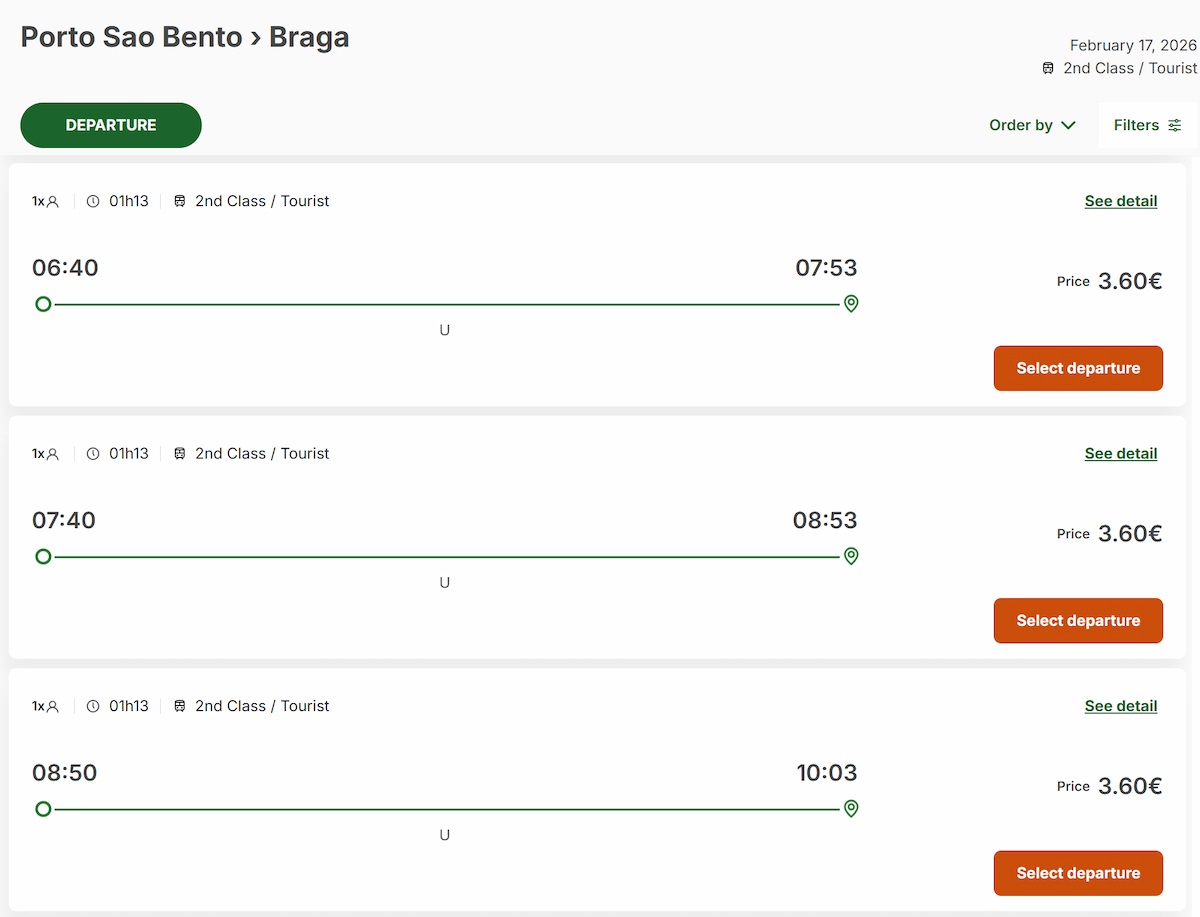Click the origin circle marker for the 08:50 departure
Screen dimensions: 1200x917
[x=43, y=808]
